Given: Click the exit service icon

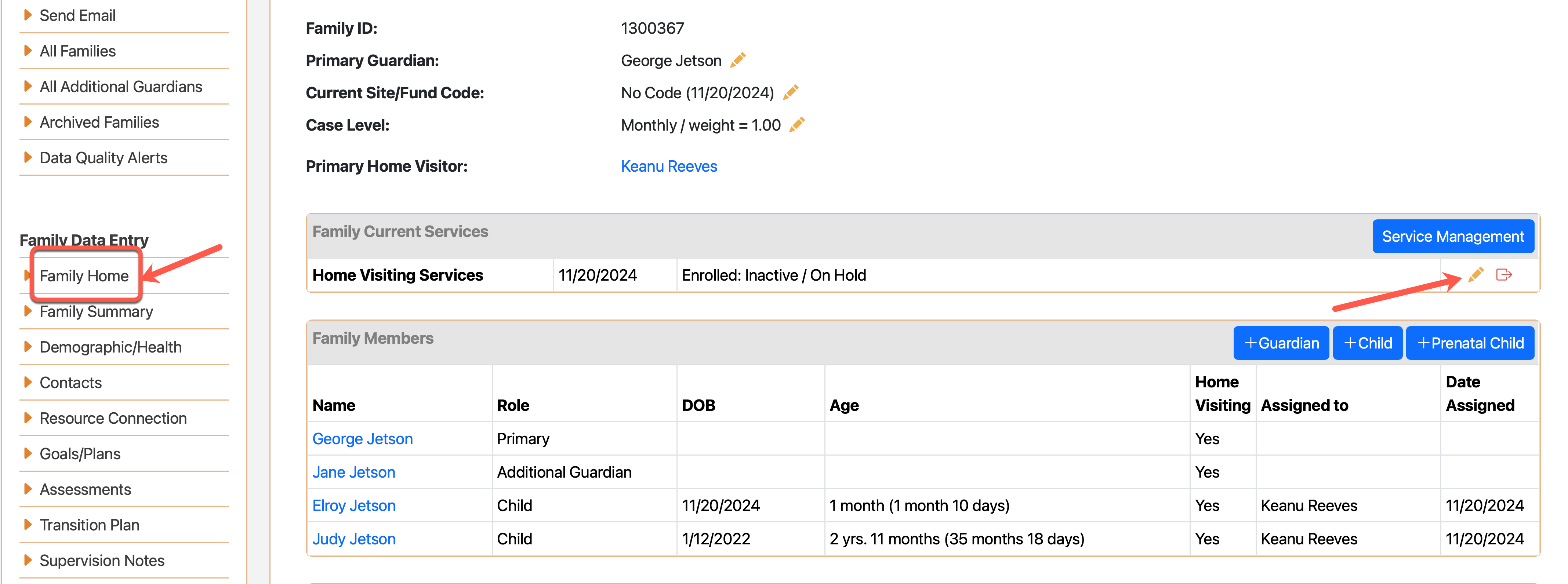Looking at the screenshot, I should (x=1504, y=275).
